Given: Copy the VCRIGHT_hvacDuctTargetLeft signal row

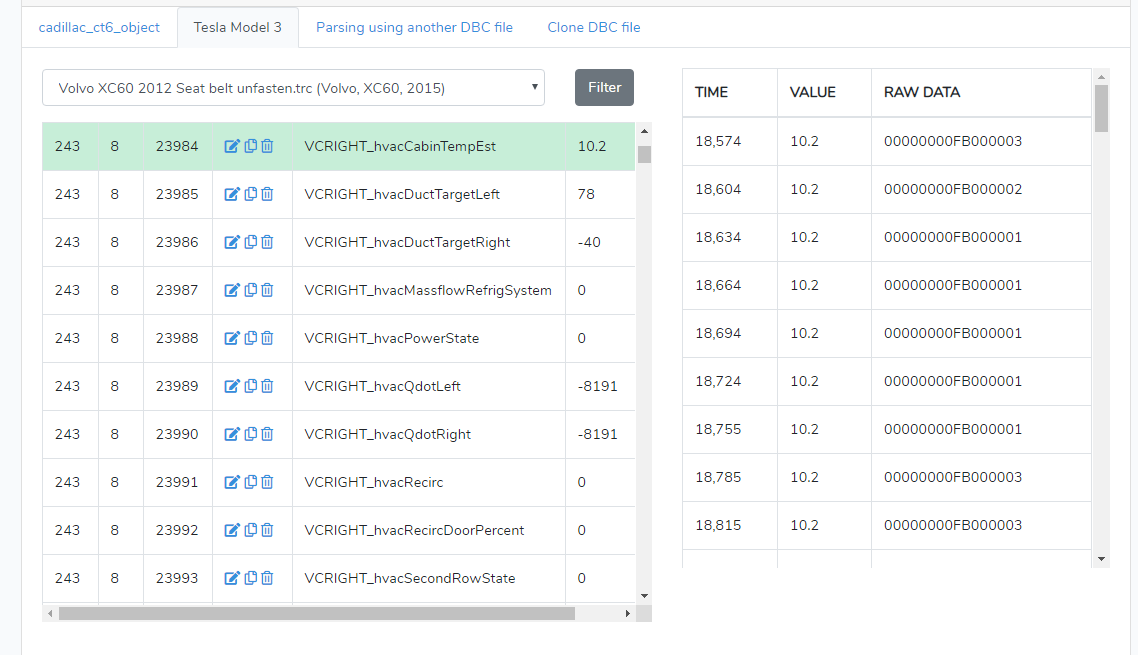Looking at the screenshot, I should 250,194.
